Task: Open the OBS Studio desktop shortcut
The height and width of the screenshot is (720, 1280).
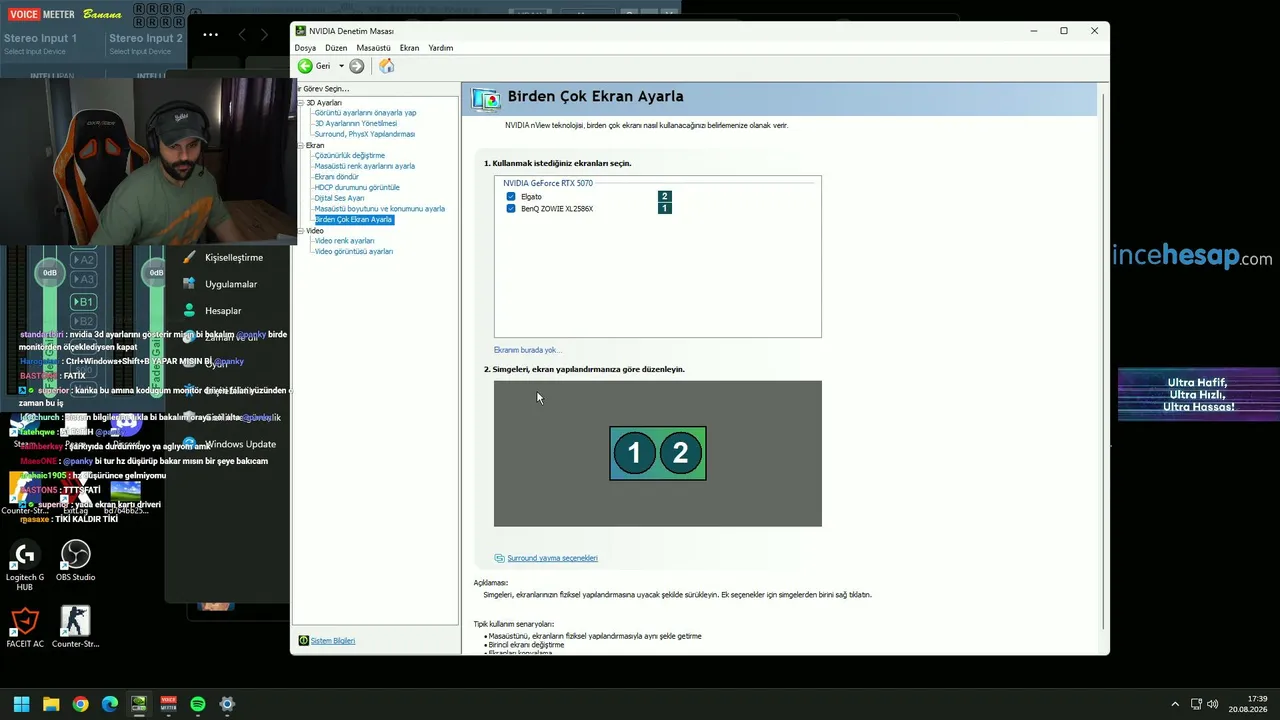Action: (75, 561)
